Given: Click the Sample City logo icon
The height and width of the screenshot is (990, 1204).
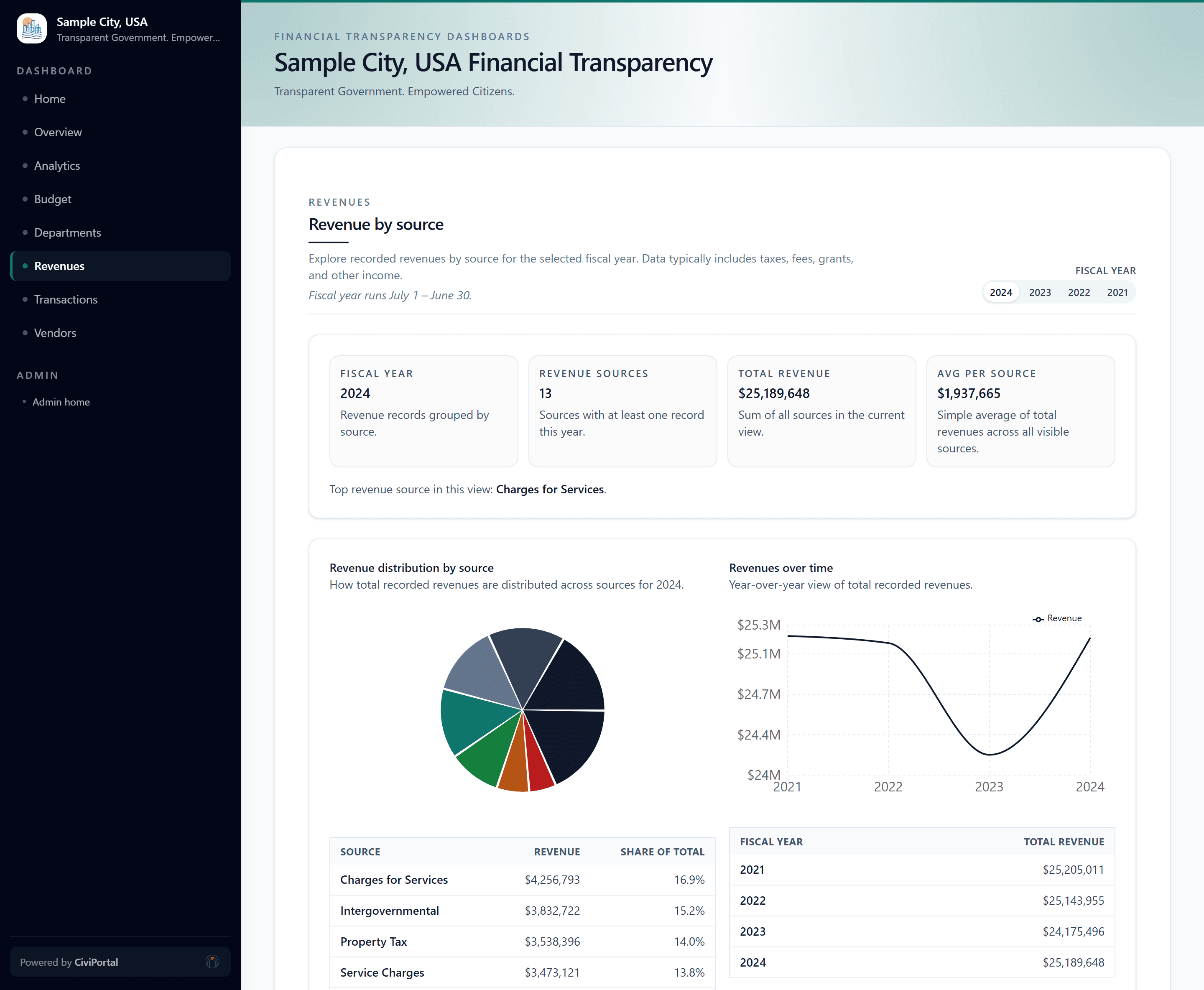Looking at the screenshot, I should [x=31, y=28].
